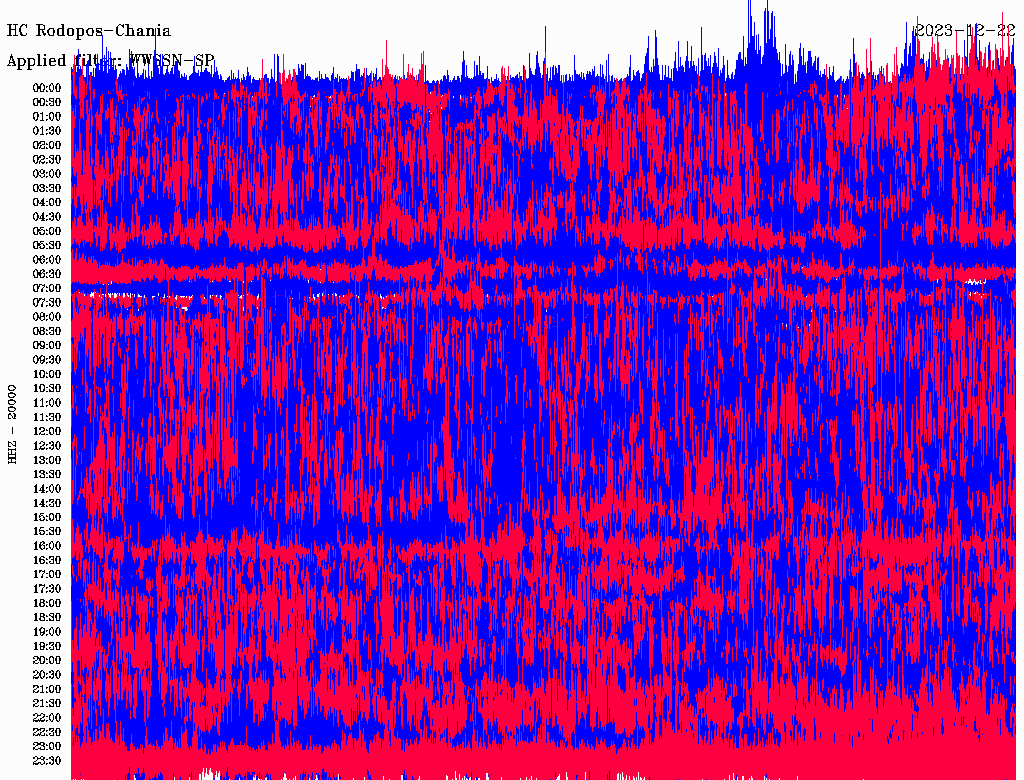Click the 2023-12-22 date label
Screen dimensions: 1024x780
(x=965, y=30)
